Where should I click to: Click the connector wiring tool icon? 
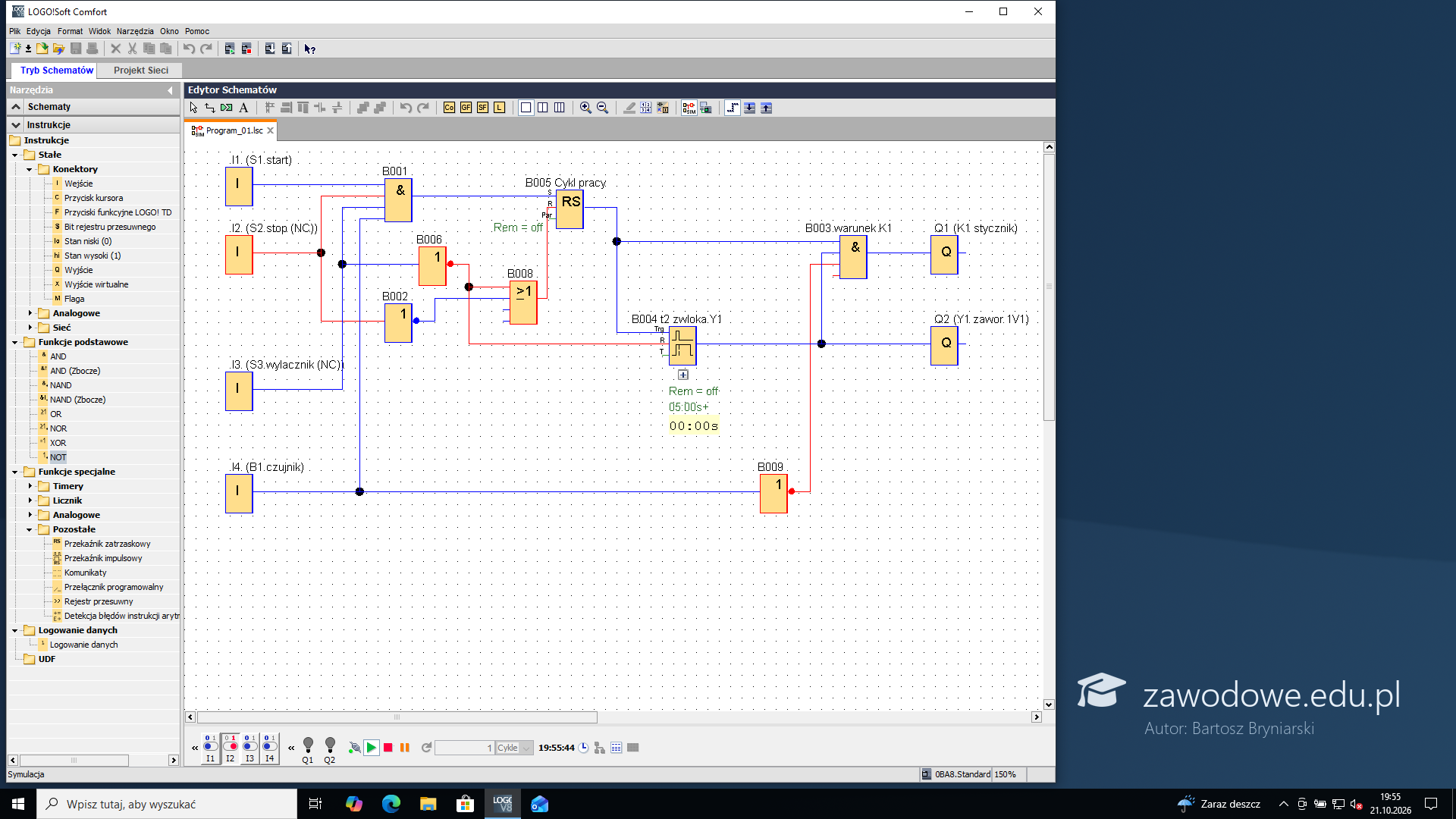click(210, 108)
